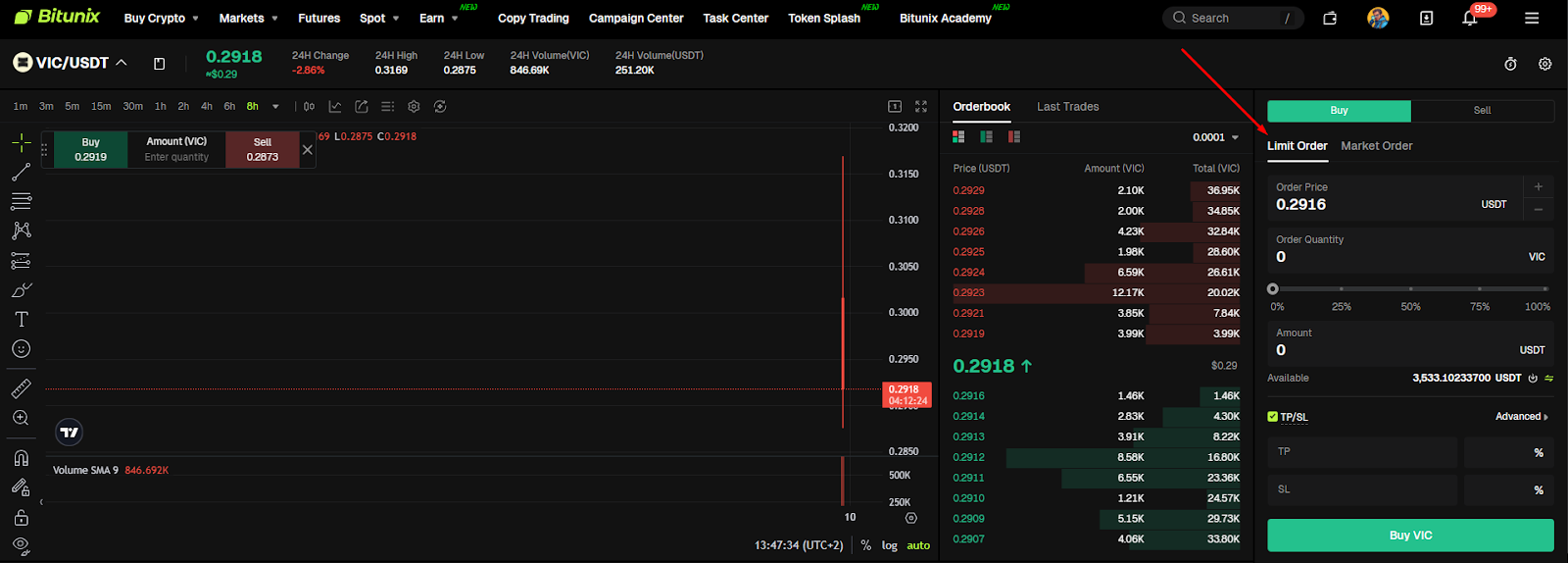Switch to Last Trades tab
Image resolution: width=1568 pixels, height=563 pixels.
[1067, 107]
